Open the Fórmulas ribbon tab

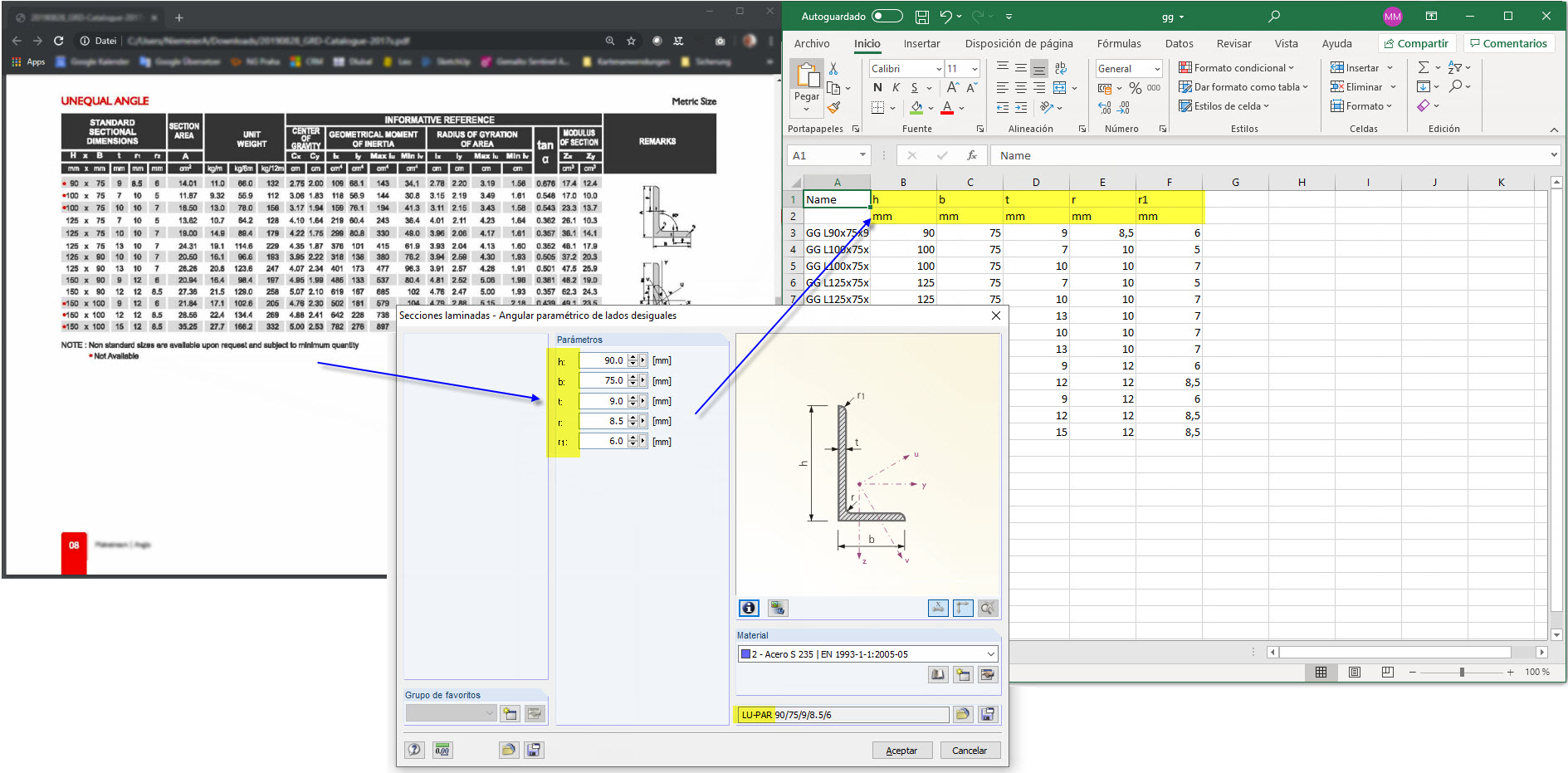[x=1118, y=44]
